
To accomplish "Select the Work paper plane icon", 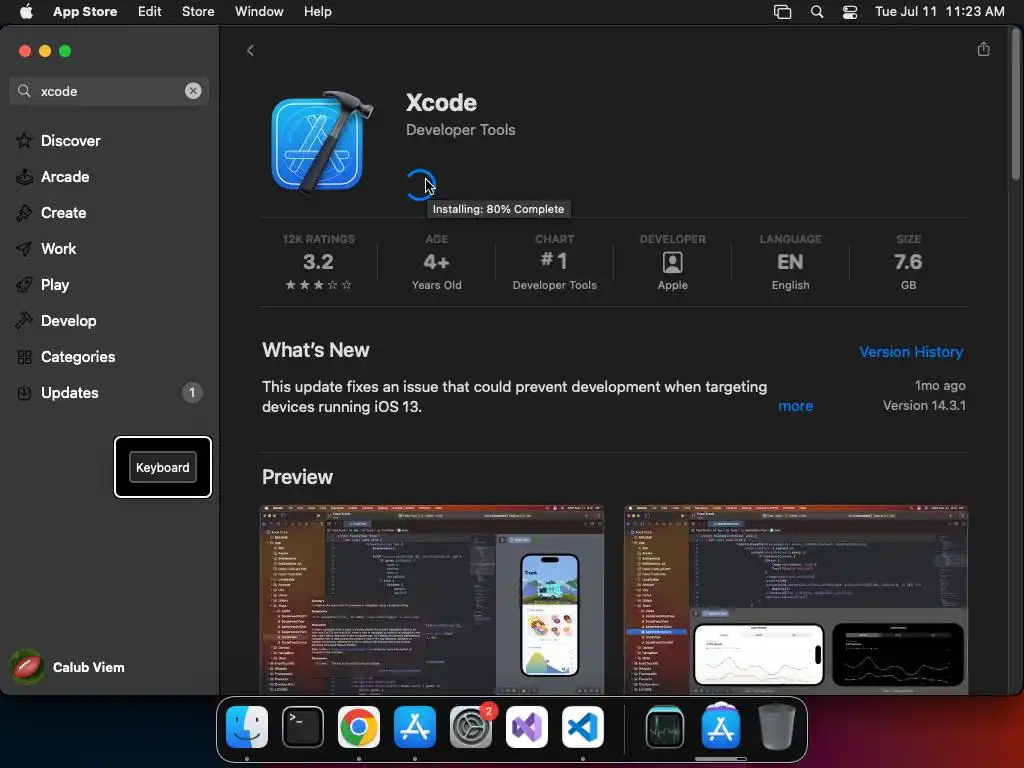I will click(x=24, y=248).
